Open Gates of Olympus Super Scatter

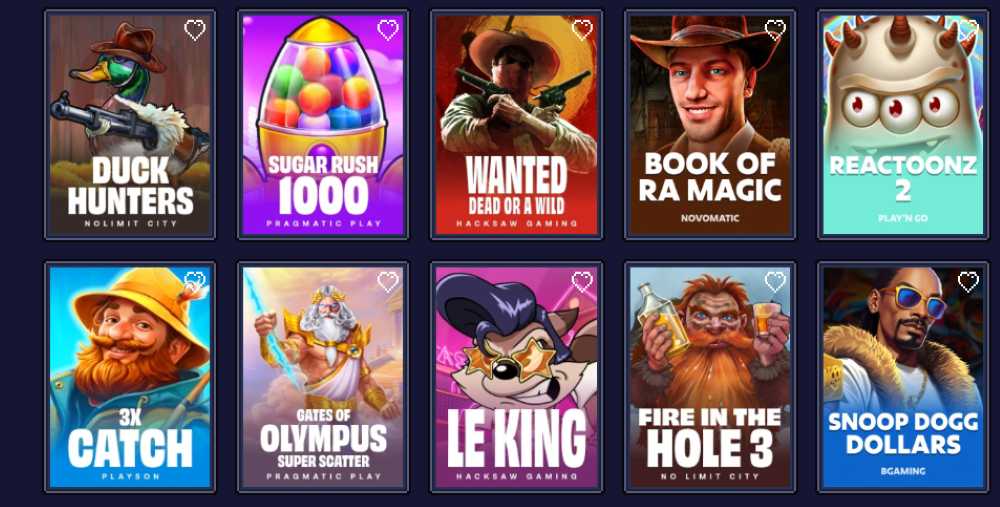(x=323, y=377)
